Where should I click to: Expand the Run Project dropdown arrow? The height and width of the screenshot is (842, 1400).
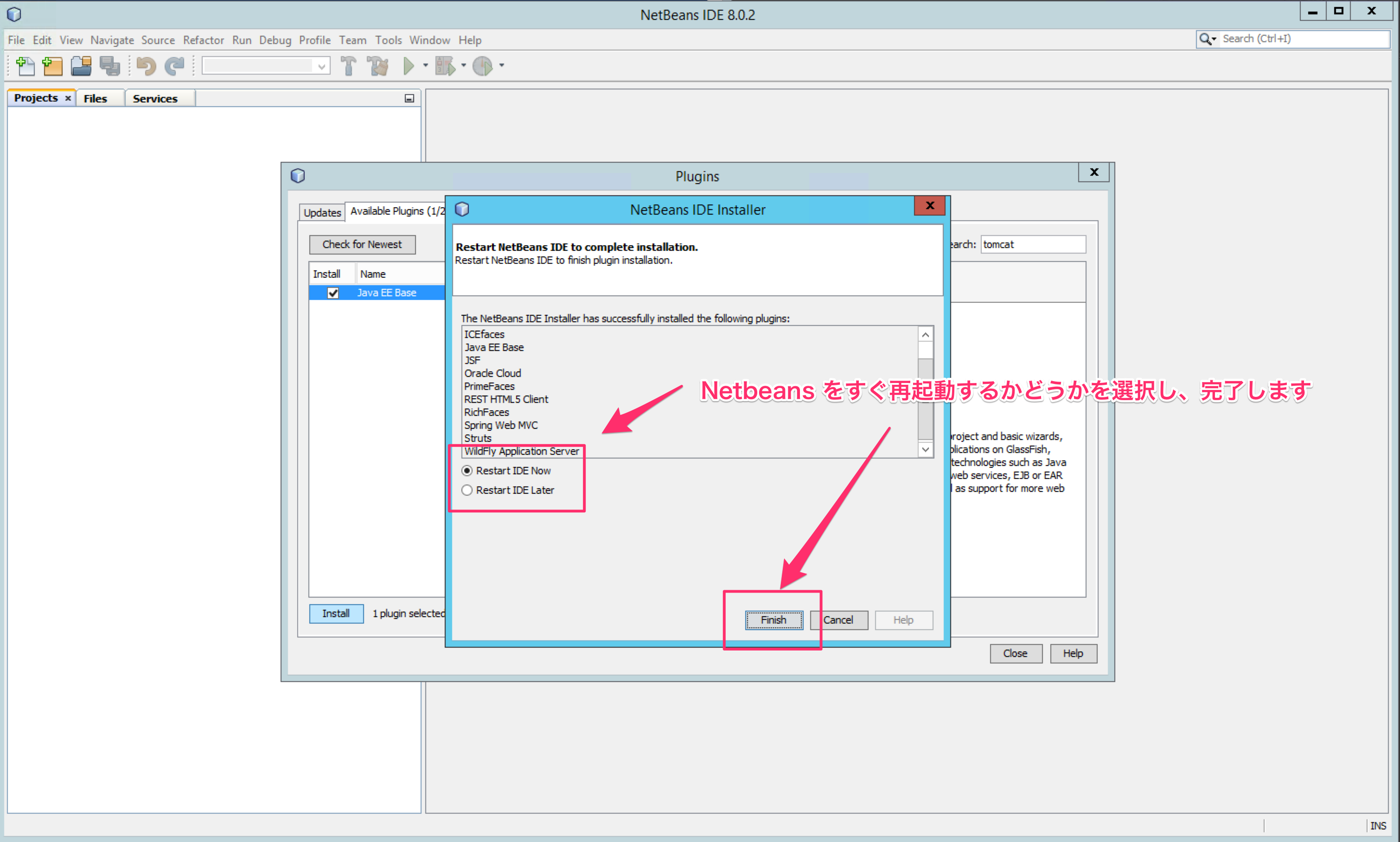pyautogui.click(x=426, y=65)
